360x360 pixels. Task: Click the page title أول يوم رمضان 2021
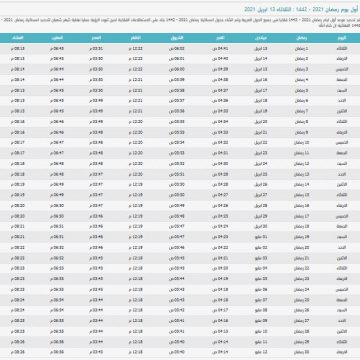(302, 9)
